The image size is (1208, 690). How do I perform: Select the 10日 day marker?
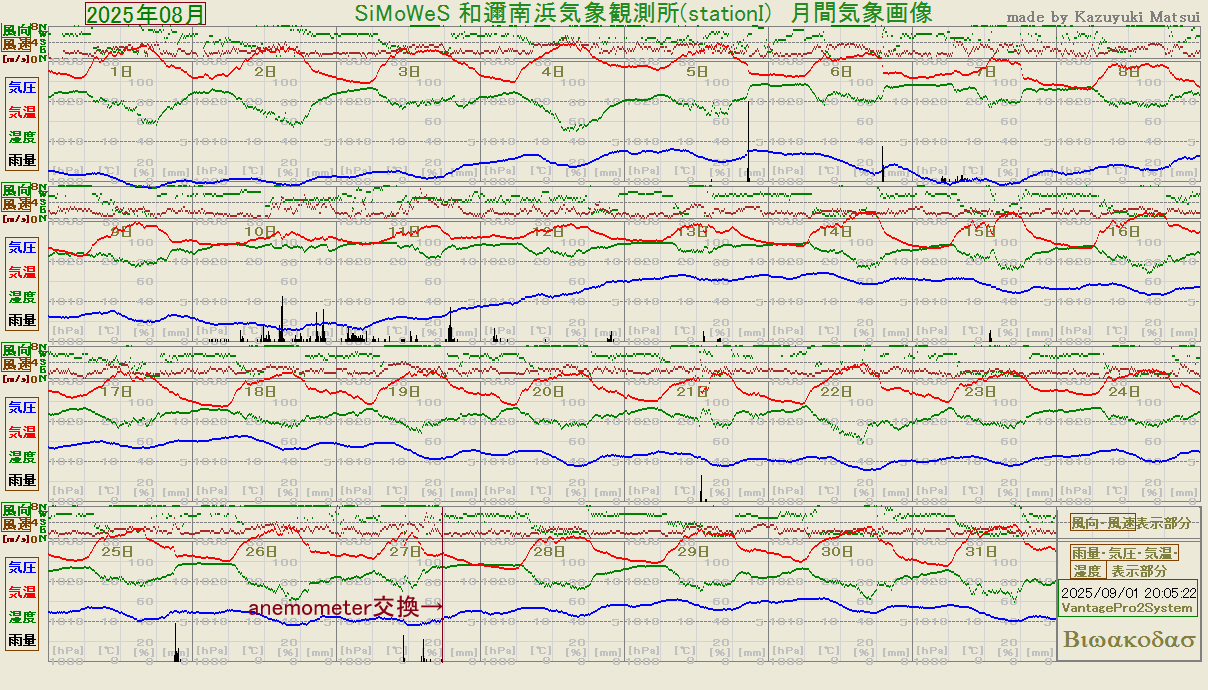[x=260, y=231]
